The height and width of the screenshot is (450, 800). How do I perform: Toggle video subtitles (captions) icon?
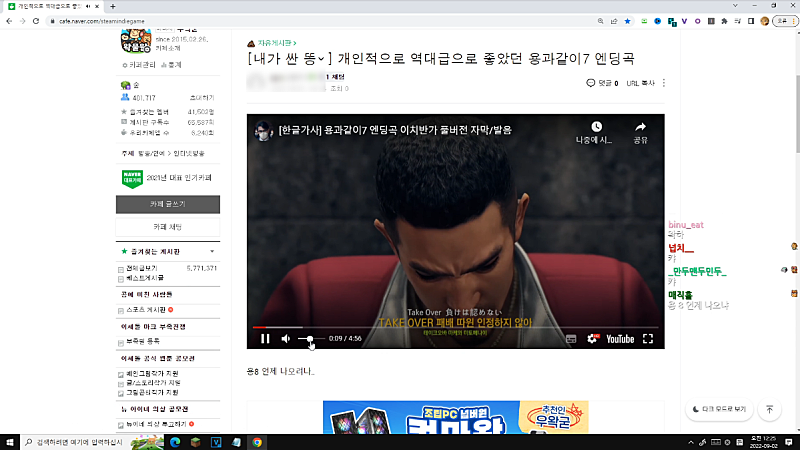click(x=571, y=339)
